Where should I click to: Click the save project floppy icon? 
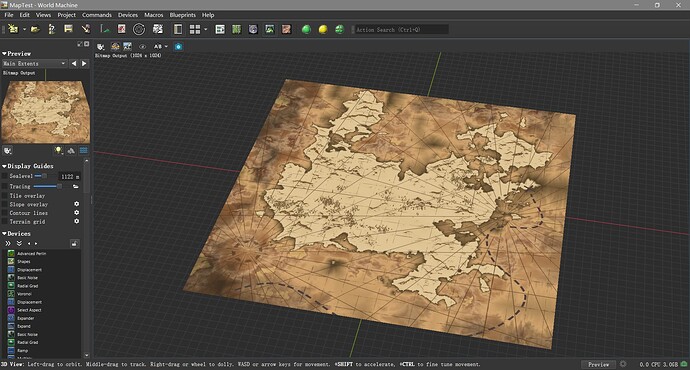68,29
